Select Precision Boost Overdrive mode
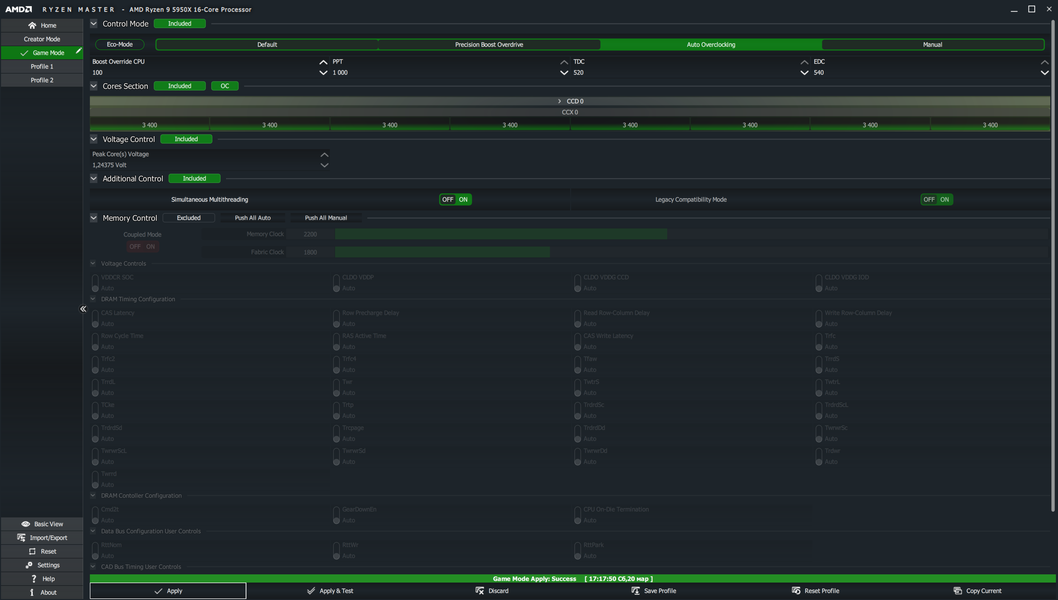This screenshot has height=600, width=1058. coord(489,45)
